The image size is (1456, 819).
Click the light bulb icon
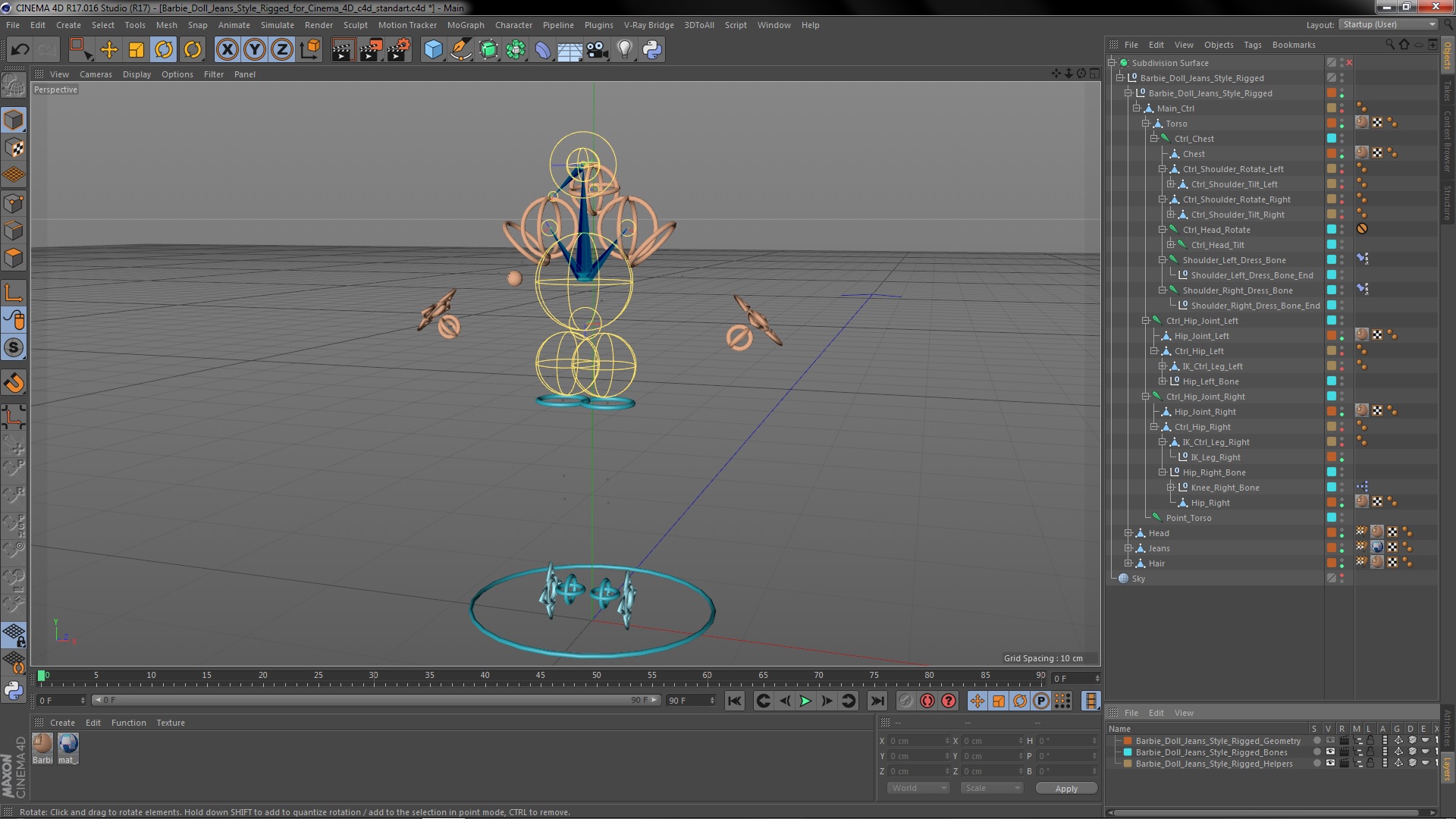point(625,50)
